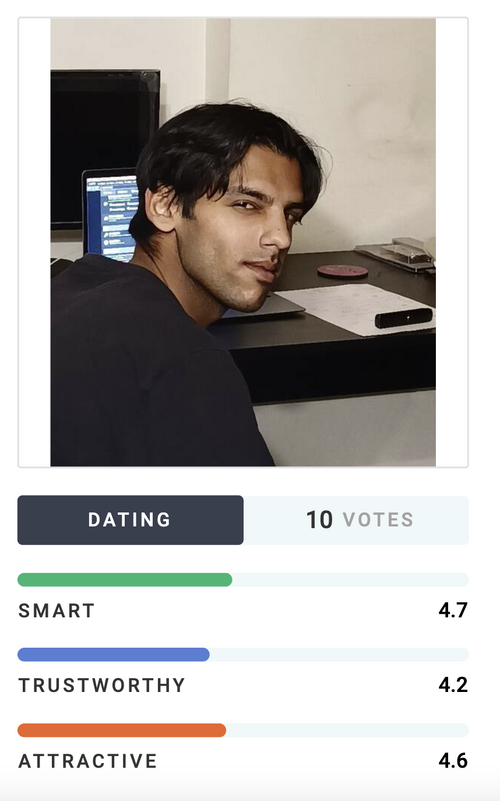Click the 4.2 Trustworthy score

(453, 685)
